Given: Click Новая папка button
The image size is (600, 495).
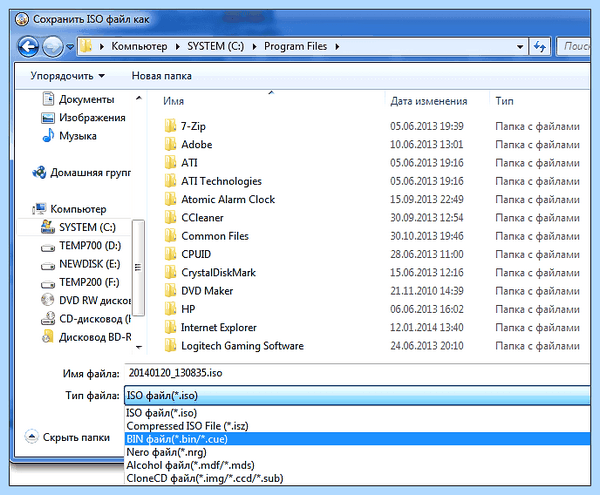Looking at the screenshot, I should coord(161,76).
